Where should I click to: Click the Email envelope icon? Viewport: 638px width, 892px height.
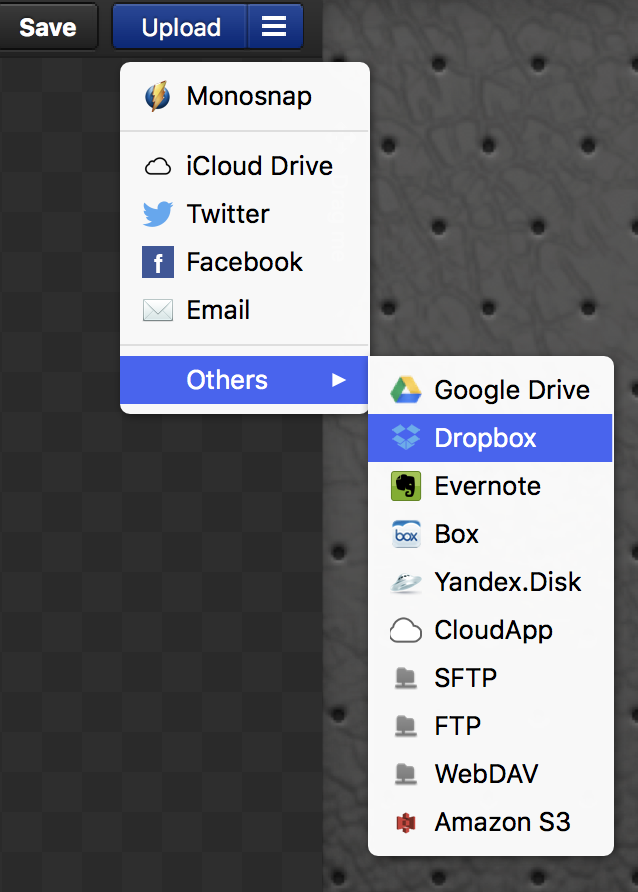(157, 311)
